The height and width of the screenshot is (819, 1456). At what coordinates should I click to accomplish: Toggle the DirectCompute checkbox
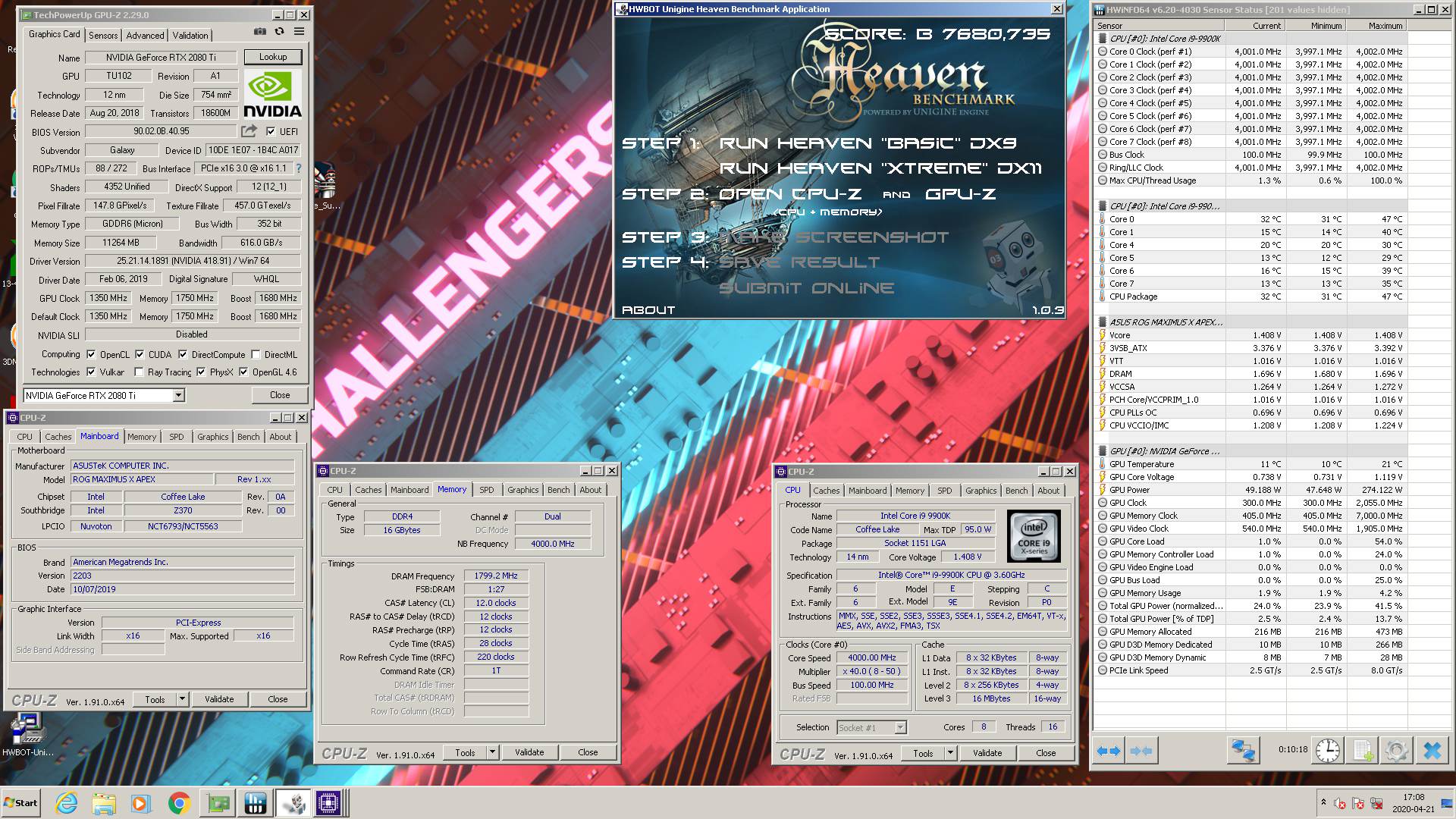click(183, 354)
